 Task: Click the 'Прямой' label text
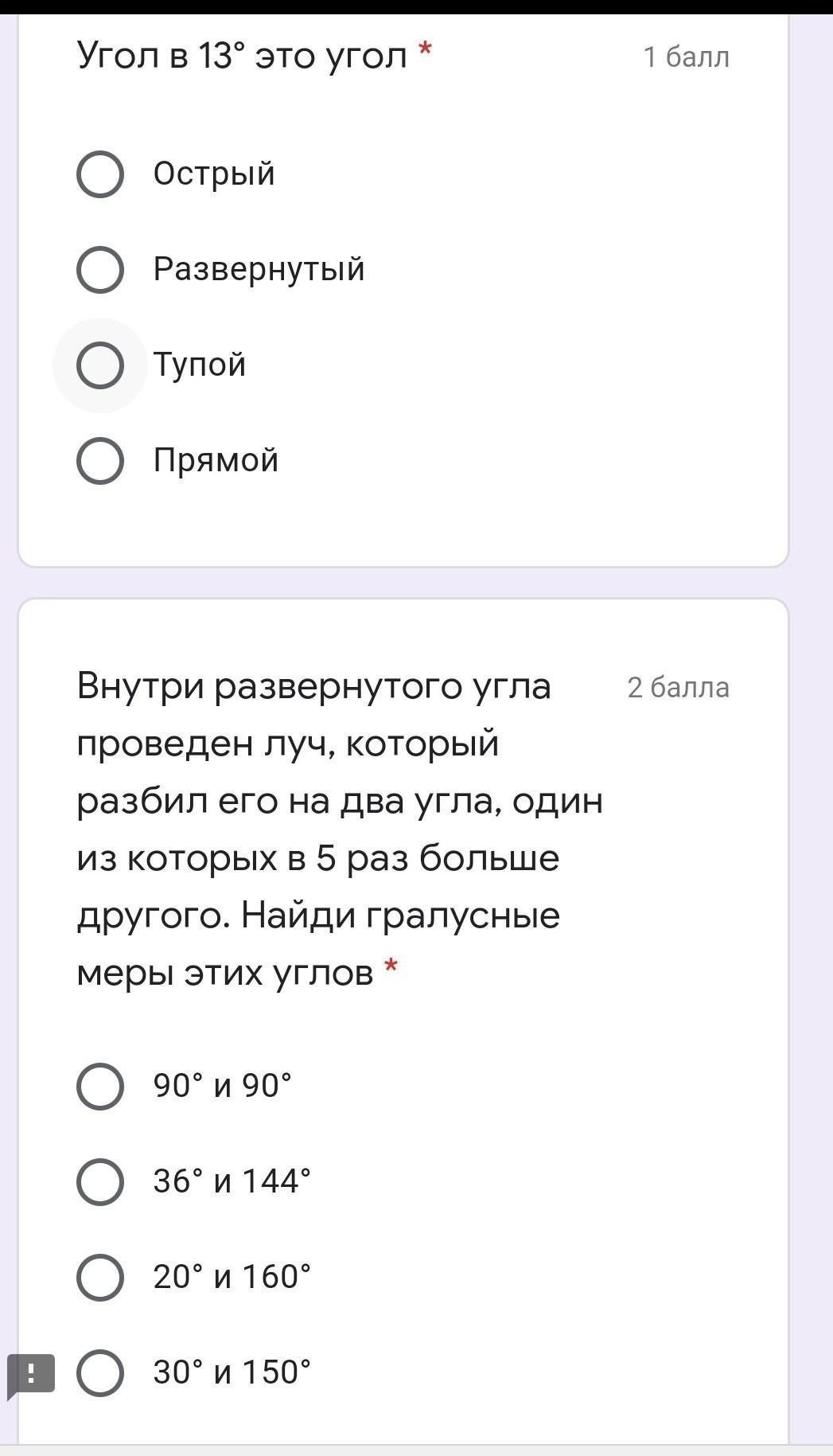(216, 460)
